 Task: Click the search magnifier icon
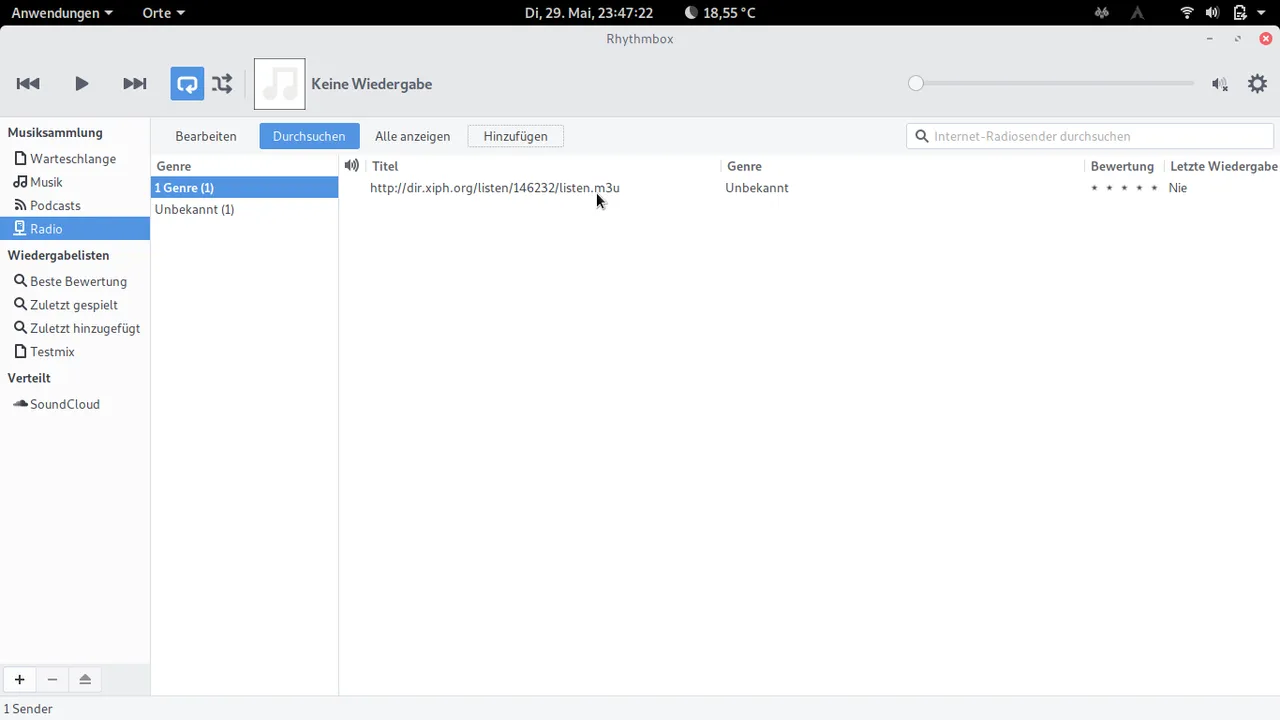[921, 136]
